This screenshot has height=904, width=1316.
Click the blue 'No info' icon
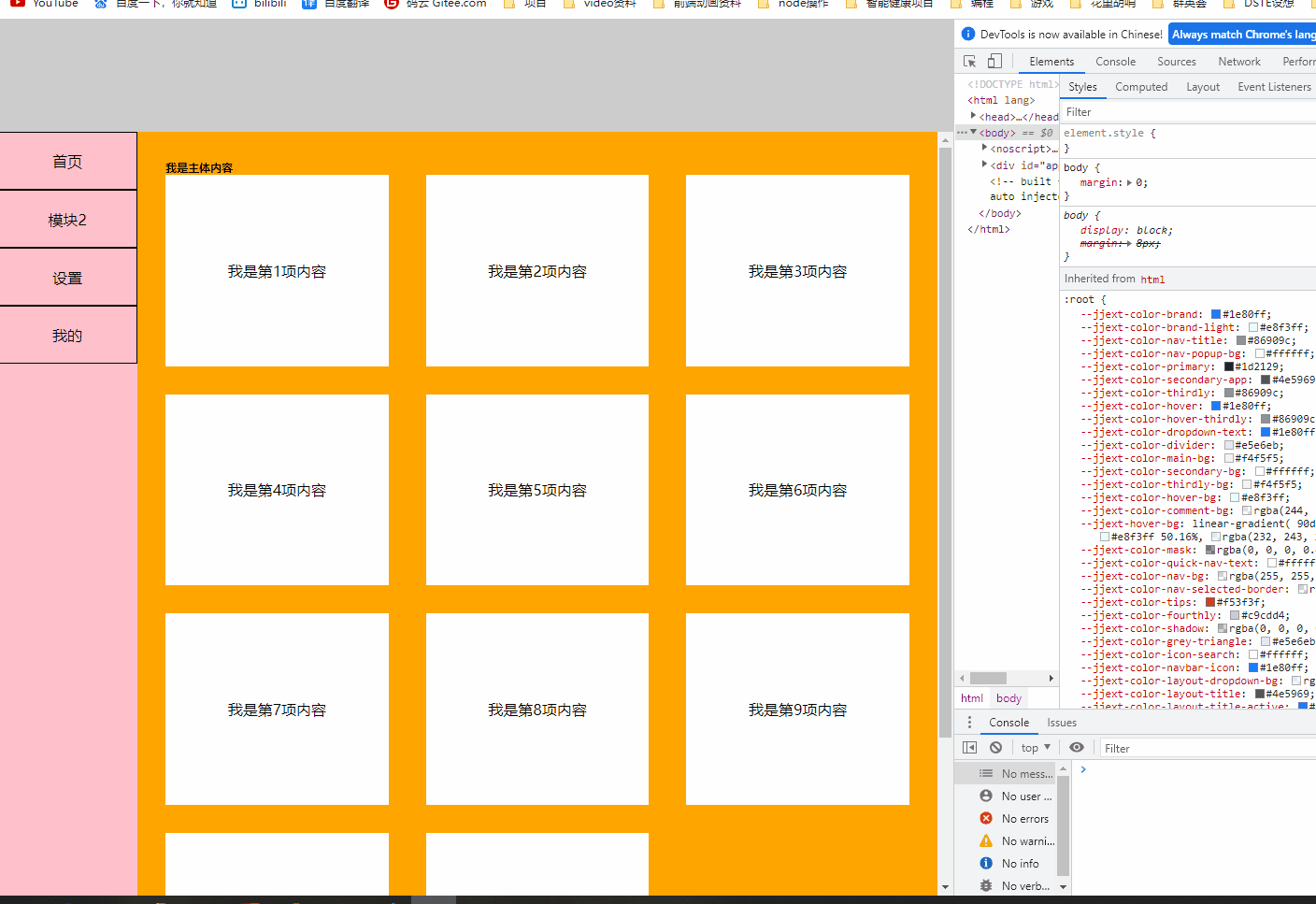coord(986,863)
